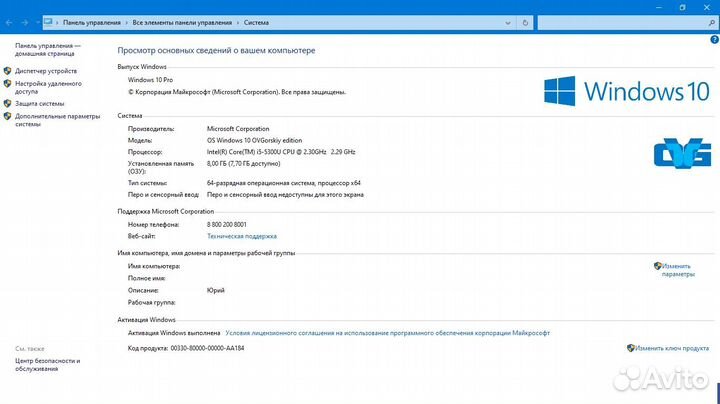Restore down the System window
The image size is (720, 404).
682,7
